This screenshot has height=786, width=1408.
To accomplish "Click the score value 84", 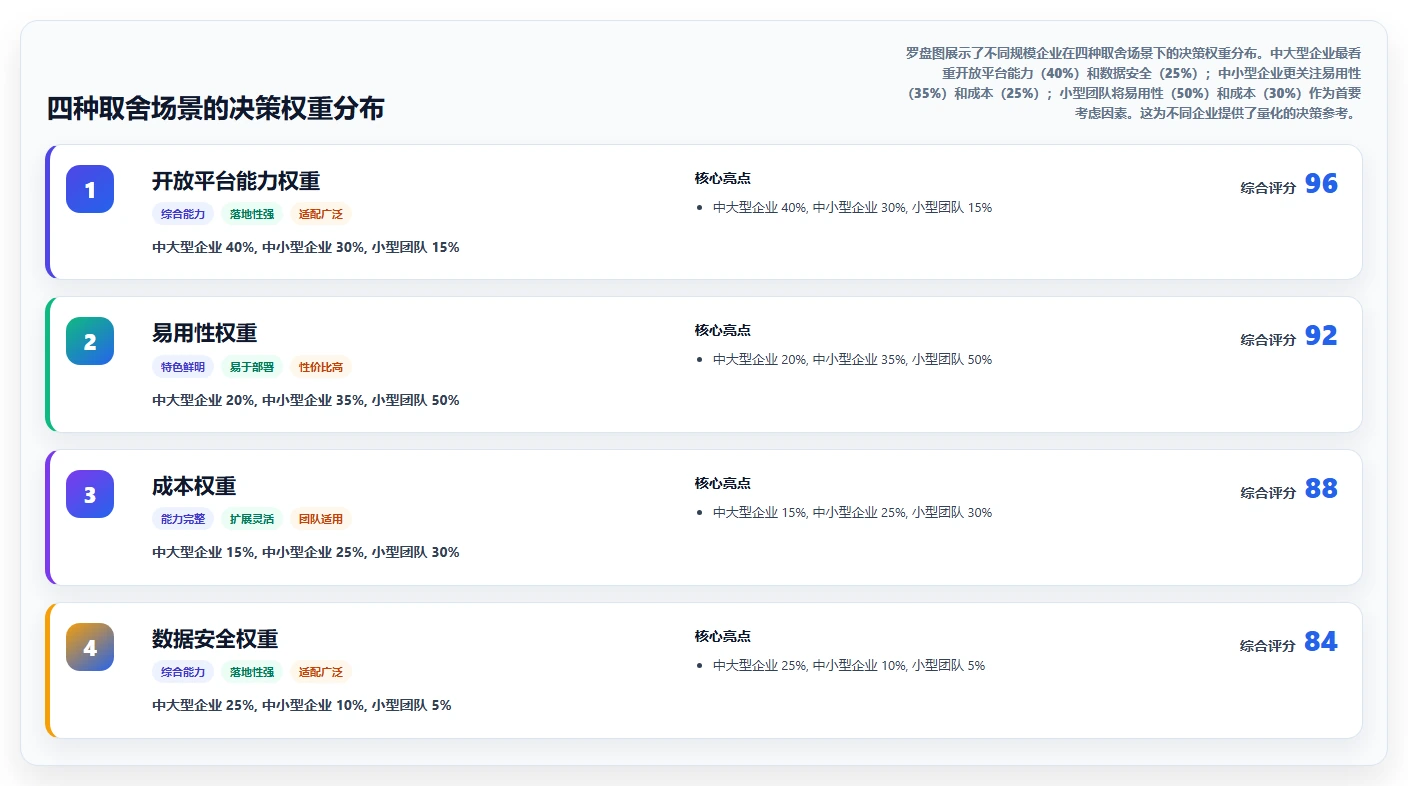I will point(1321,642).
